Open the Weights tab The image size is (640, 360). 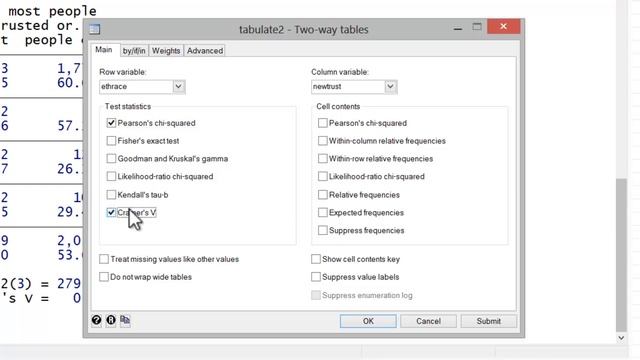point(166,51)
